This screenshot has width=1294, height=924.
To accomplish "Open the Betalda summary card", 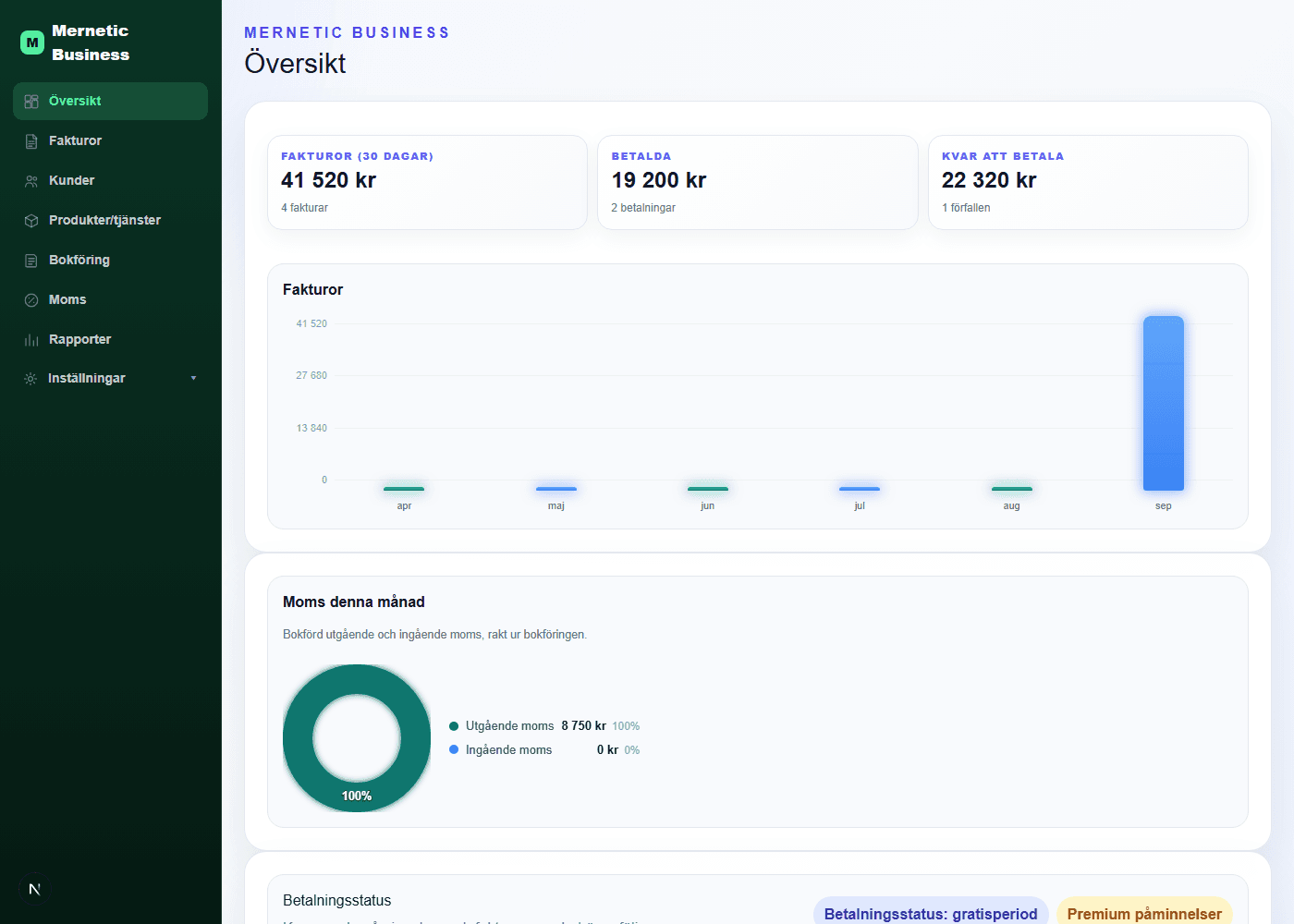I will click(x=758, y=182).
